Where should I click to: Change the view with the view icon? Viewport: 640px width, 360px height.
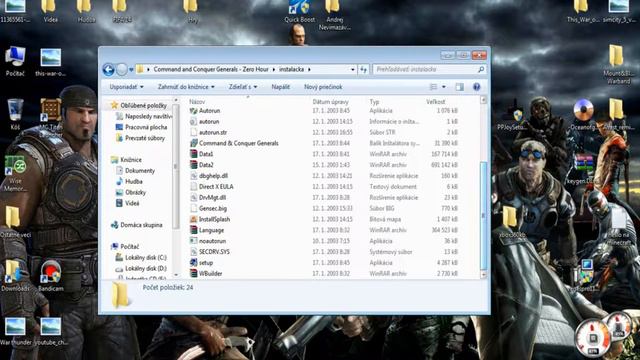coord(433,87)
